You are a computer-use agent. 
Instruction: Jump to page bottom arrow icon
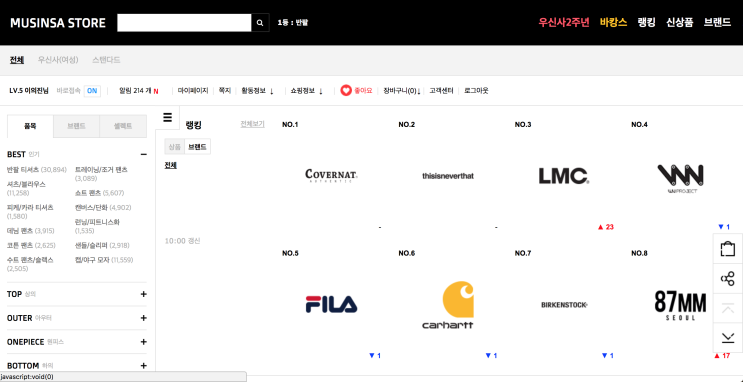coord(727,338)
